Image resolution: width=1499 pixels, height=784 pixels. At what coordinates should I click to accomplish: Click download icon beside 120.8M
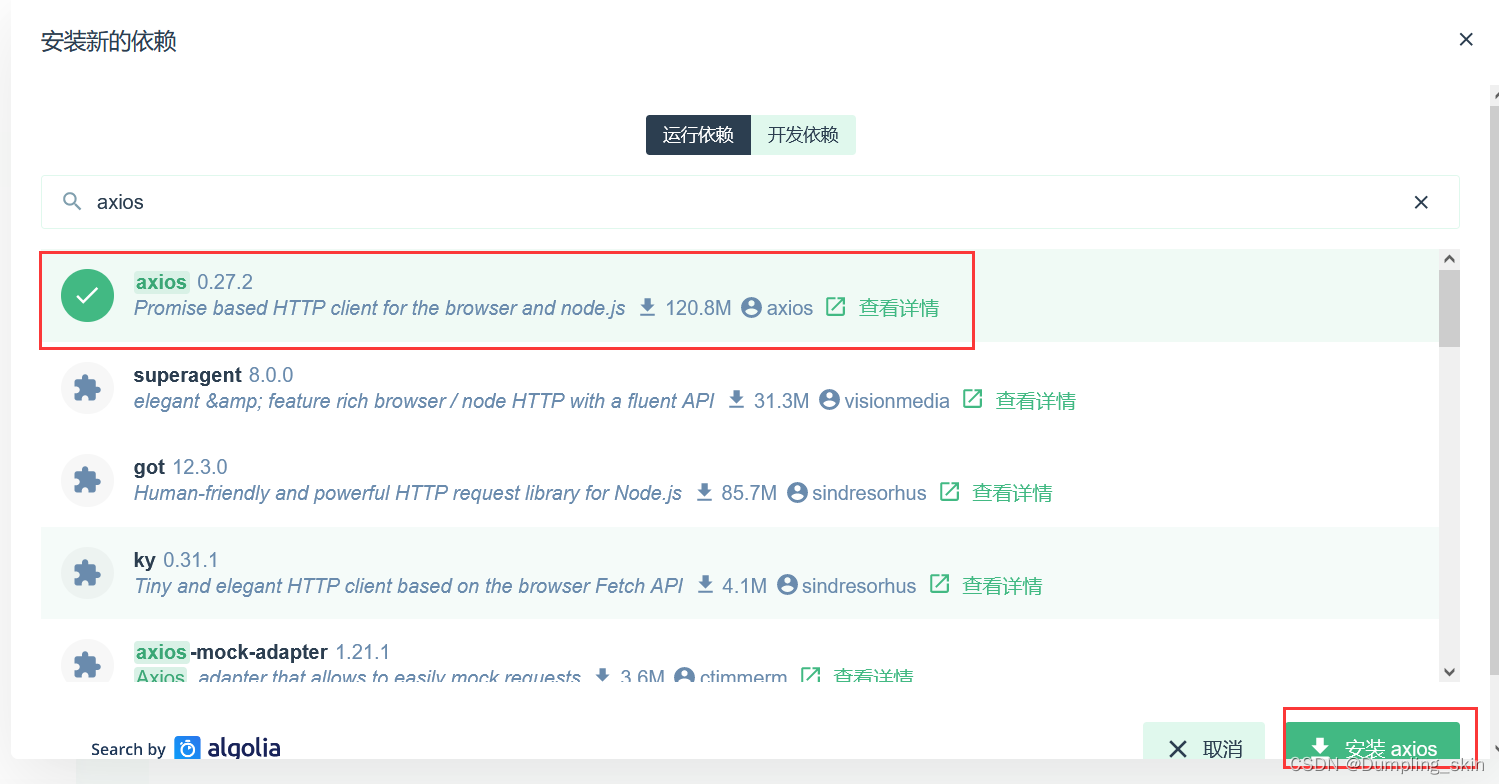coord(648,307)
